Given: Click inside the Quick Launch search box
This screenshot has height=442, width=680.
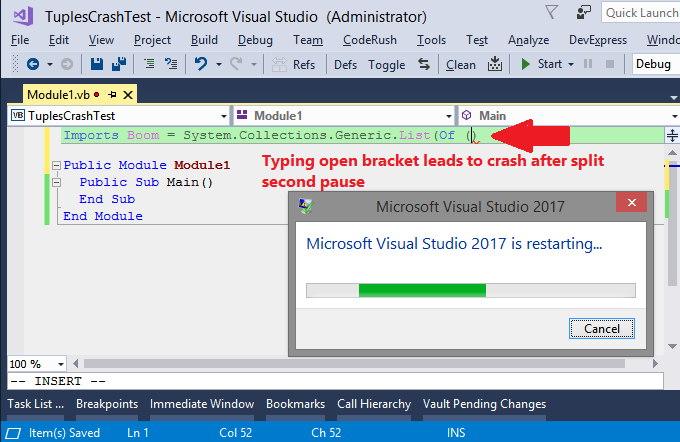Looking at the screenshot, I should [x=641, y=12].
